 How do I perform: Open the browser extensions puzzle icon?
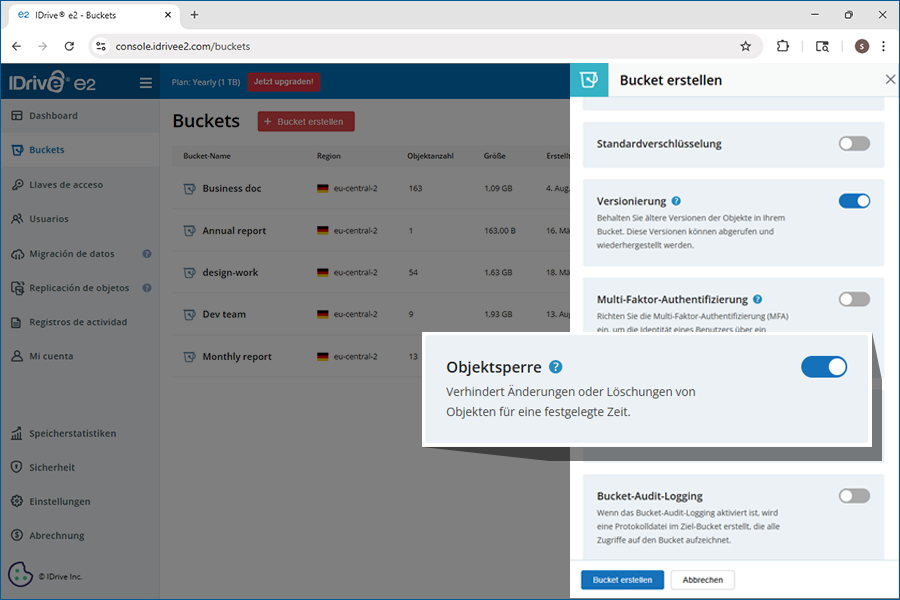[783, 46]
